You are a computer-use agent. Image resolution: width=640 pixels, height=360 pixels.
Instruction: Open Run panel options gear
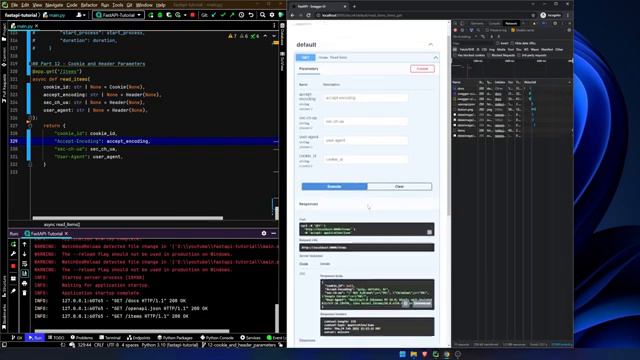(264, 233)
